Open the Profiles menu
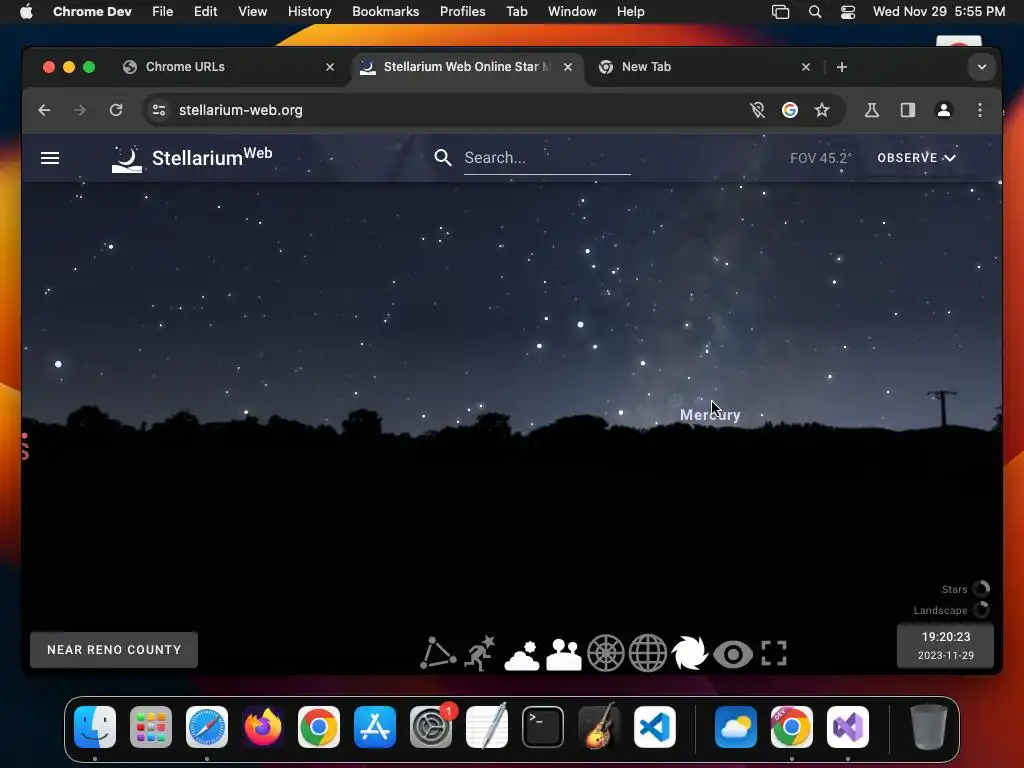This screenshot has height=768, width=1024. [x=462, y=12]
